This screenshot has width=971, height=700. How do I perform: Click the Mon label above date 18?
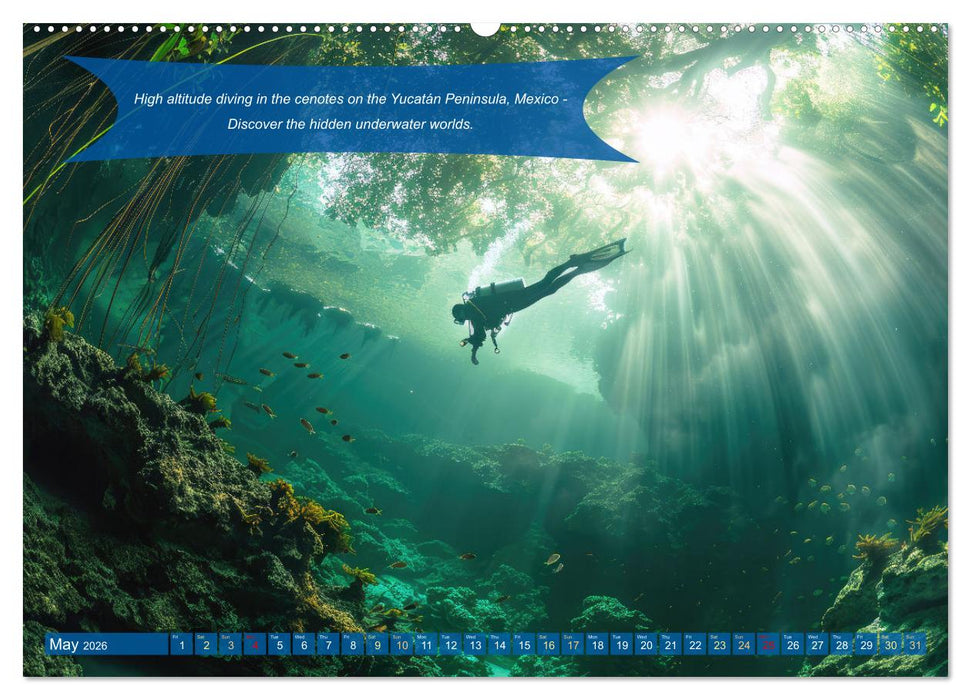tap(593, 637)
